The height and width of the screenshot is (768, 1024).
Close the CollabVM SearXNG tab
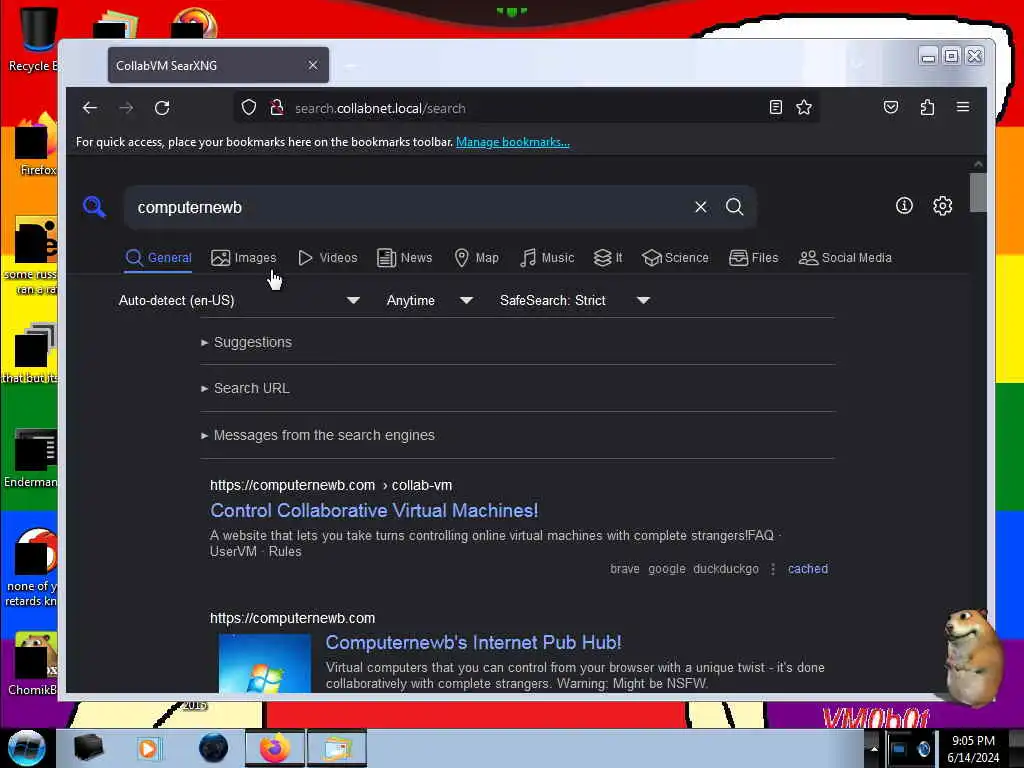coord(313,65)
